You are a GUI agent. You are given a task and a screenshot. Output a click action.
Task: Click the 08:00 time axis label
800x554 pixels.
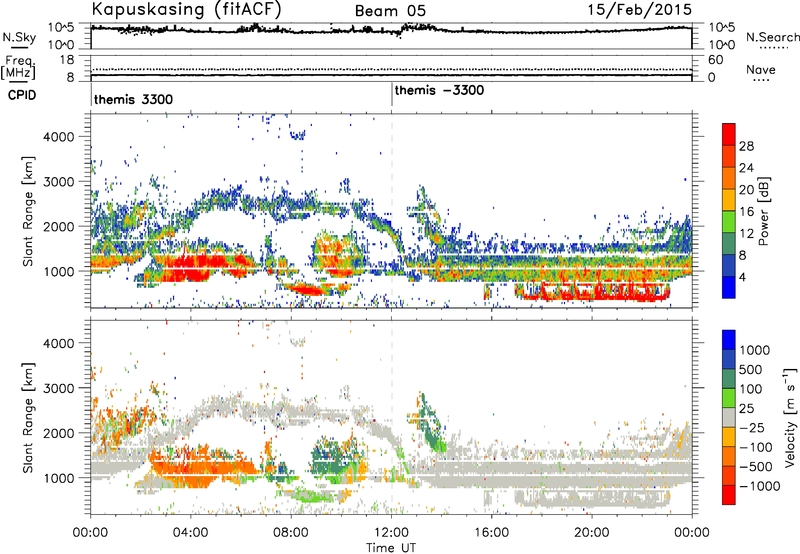[x=291, y=533]
